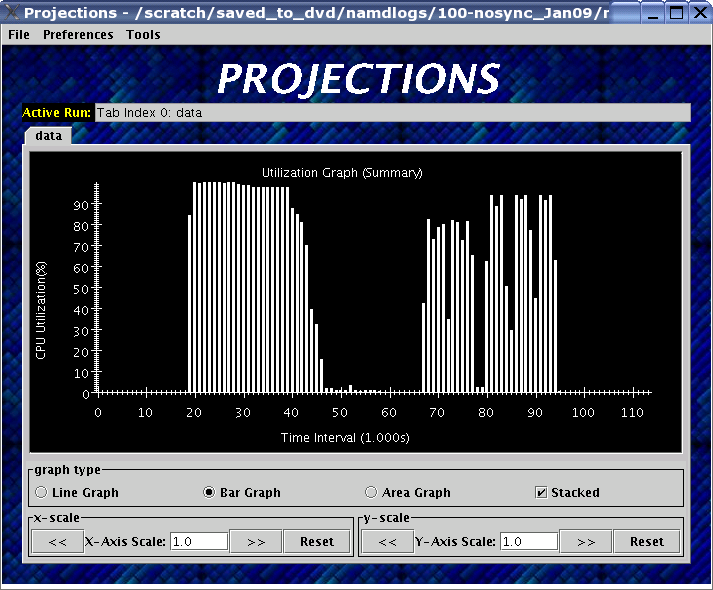The image size is (713, 590).
Task: Open the Preferences menu
Action: 78,34
